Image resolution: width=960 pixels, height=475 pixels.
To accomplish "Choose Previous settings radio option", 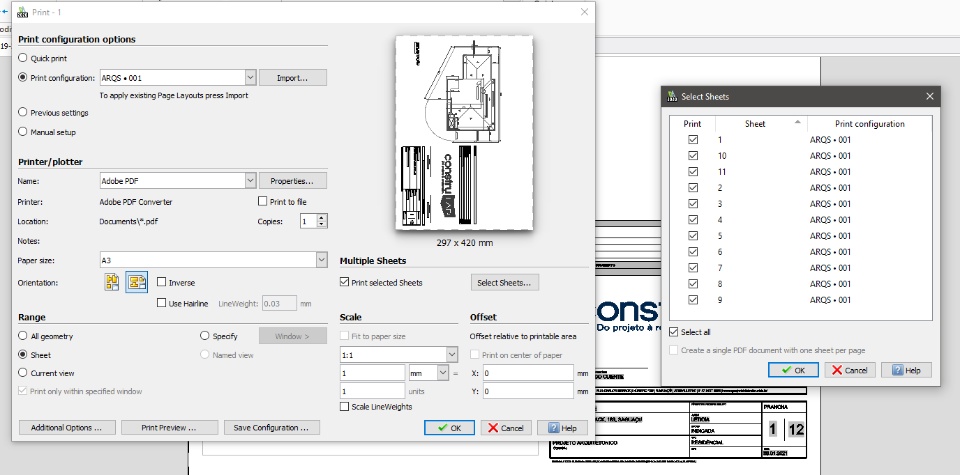I will click(x=23, y=113).
